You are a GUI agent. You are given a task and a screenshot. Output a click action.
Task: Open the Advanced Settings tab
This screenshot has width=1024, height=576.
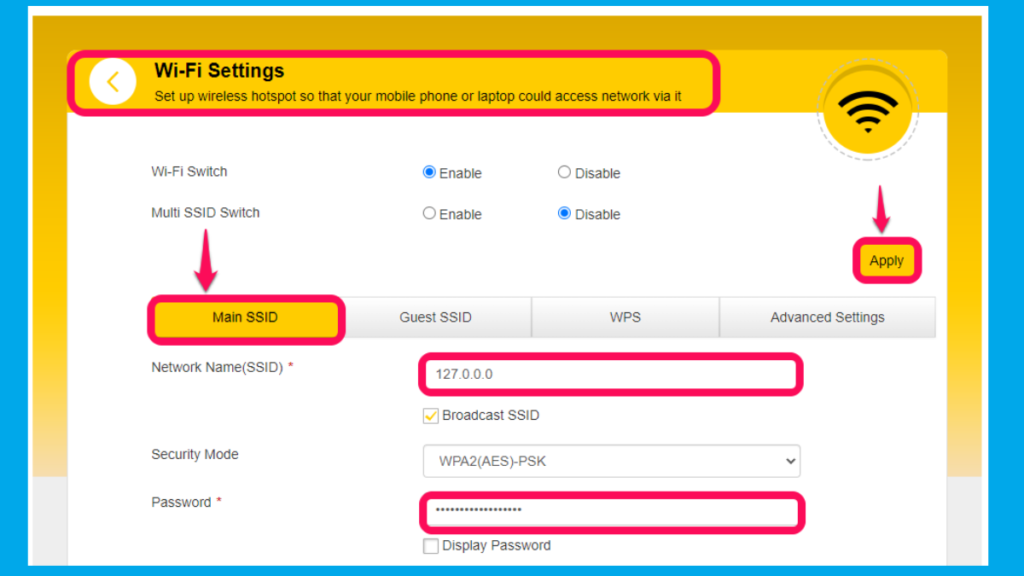click(827, 317)
